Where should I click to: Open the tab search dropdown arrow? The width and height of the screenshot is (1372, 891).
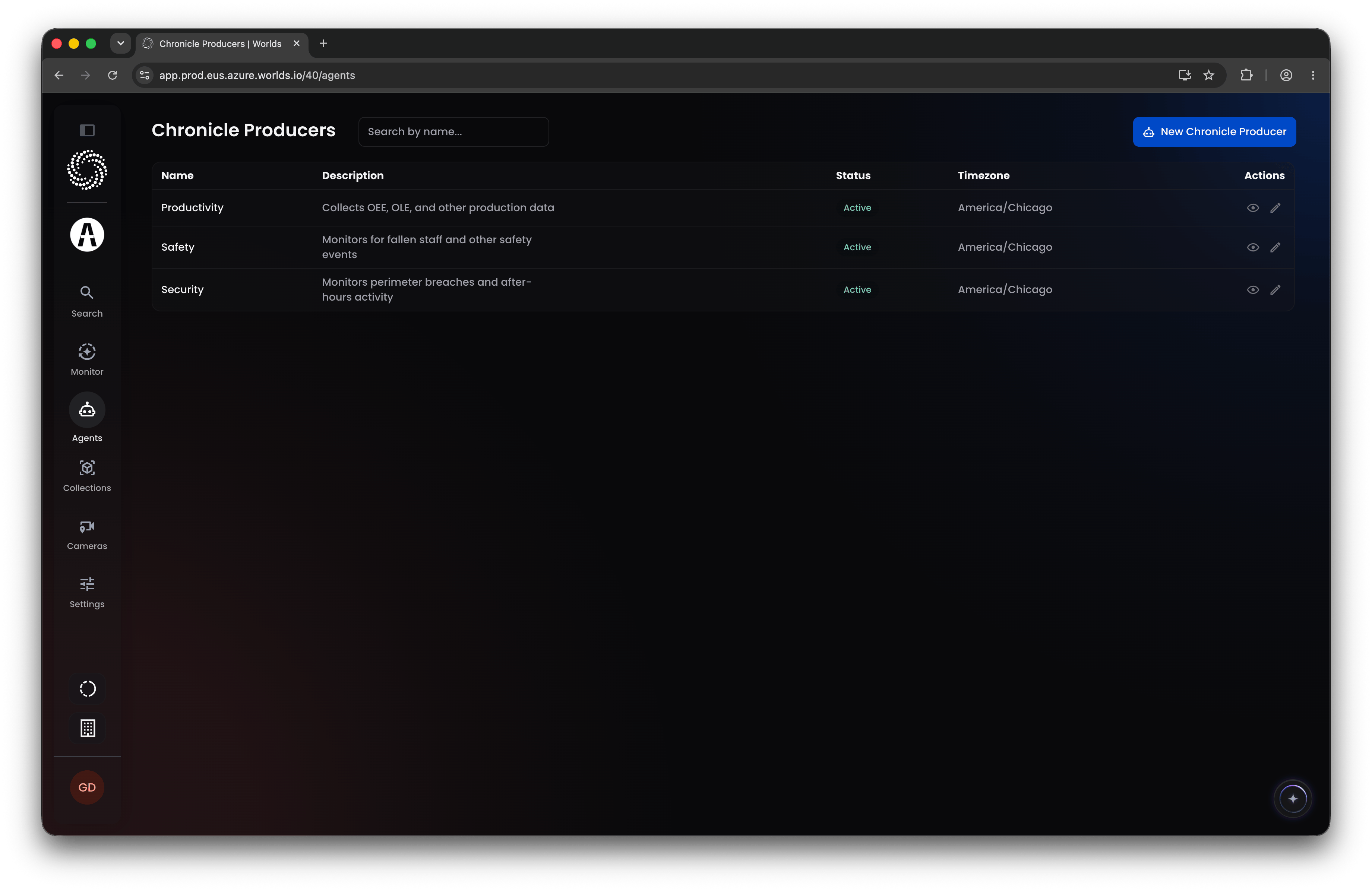120,43
